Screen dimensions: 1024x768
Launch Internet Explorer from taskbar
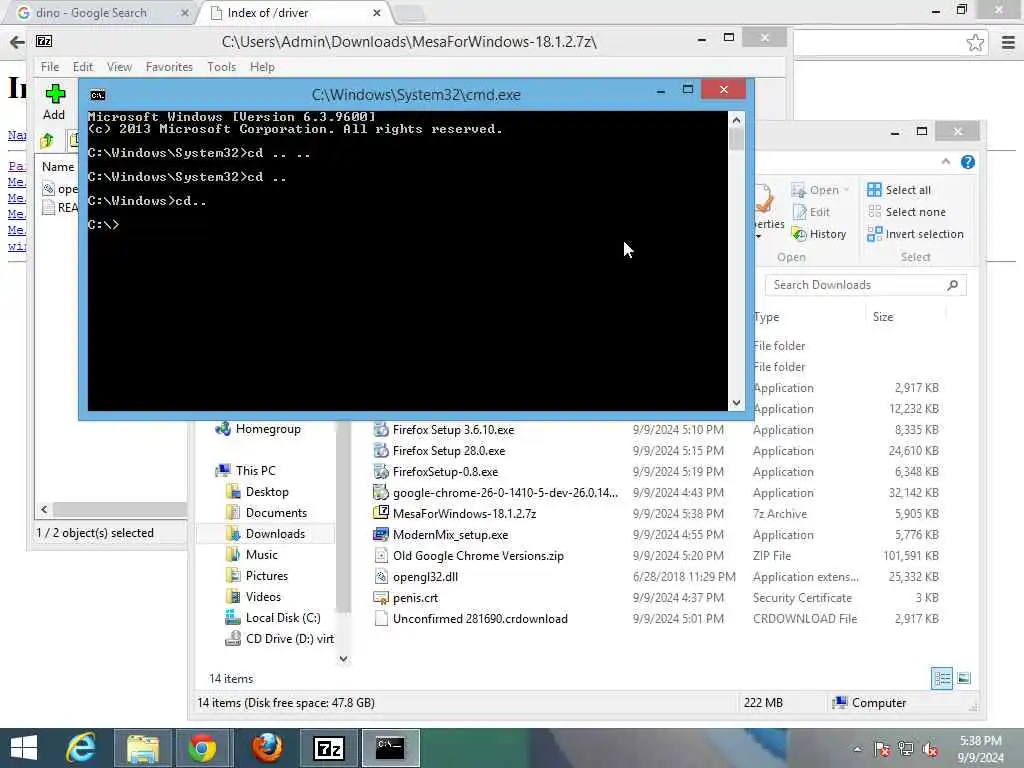click(81, 748)
